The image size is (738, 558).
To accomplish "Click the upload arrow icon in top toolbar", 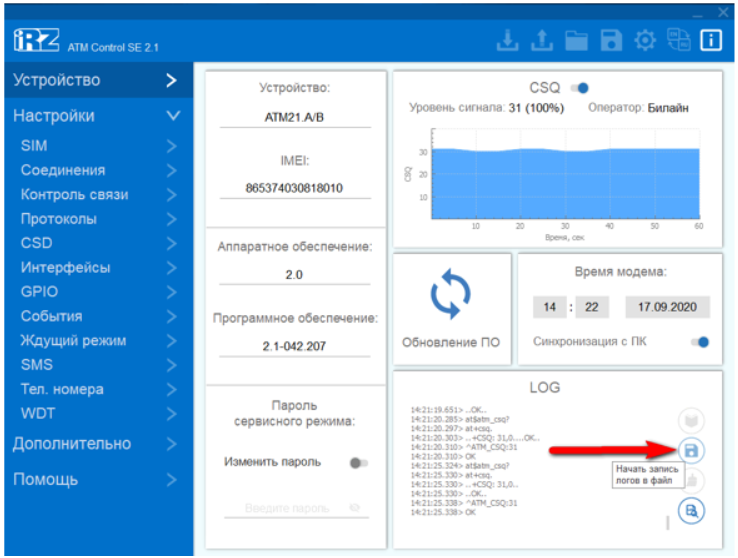I will pyautogui.click(x=542, y=41).
